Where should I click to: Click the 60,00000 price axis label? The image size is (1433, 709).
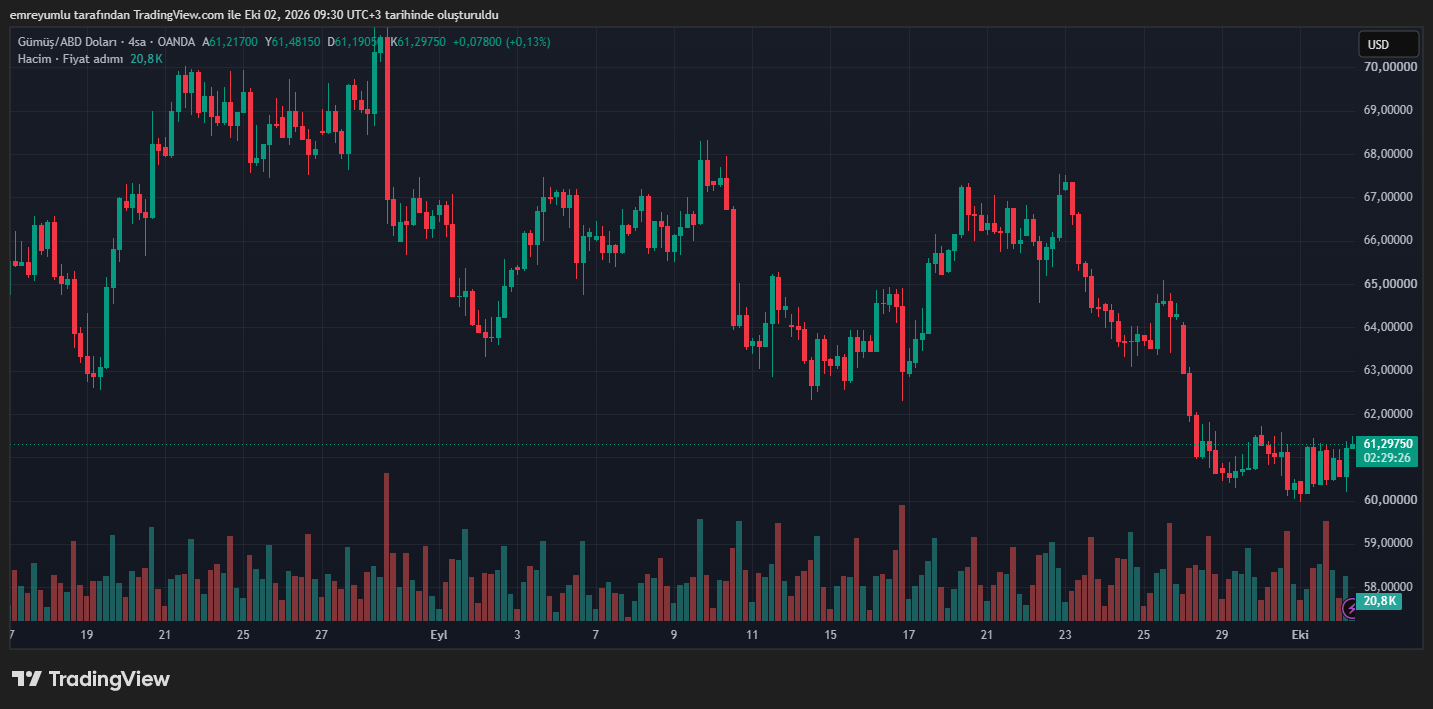1388,500
